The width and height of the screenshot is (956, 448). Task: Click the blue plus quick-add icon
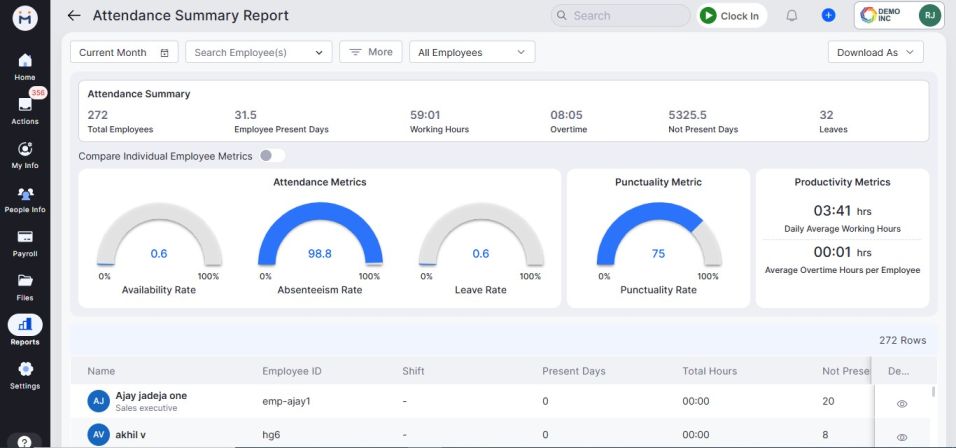[x=828, y=16]
